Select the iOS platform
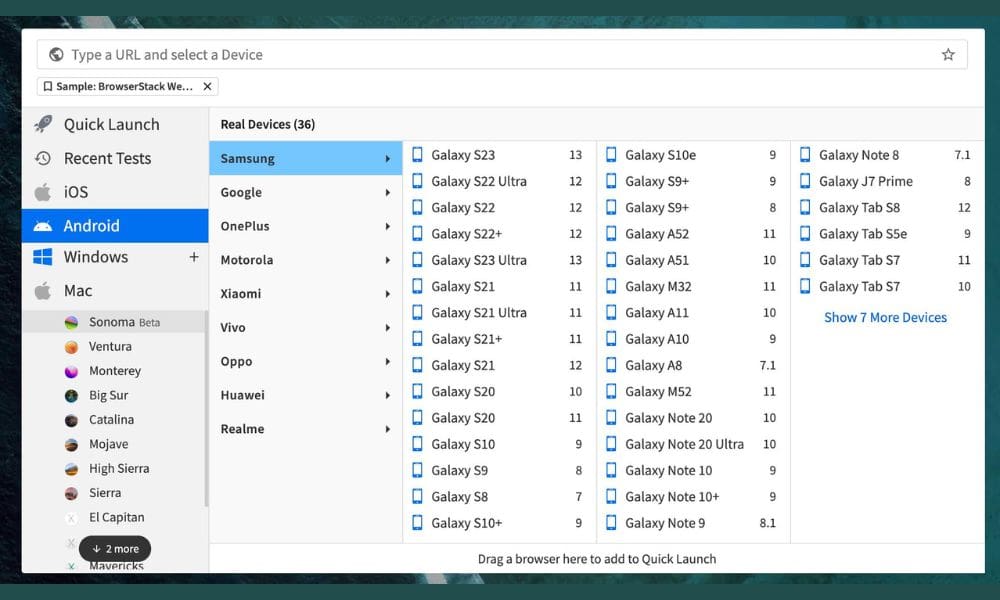This screenshot has width=1000, height=600. pyautogui.click(x=115, y=192)
